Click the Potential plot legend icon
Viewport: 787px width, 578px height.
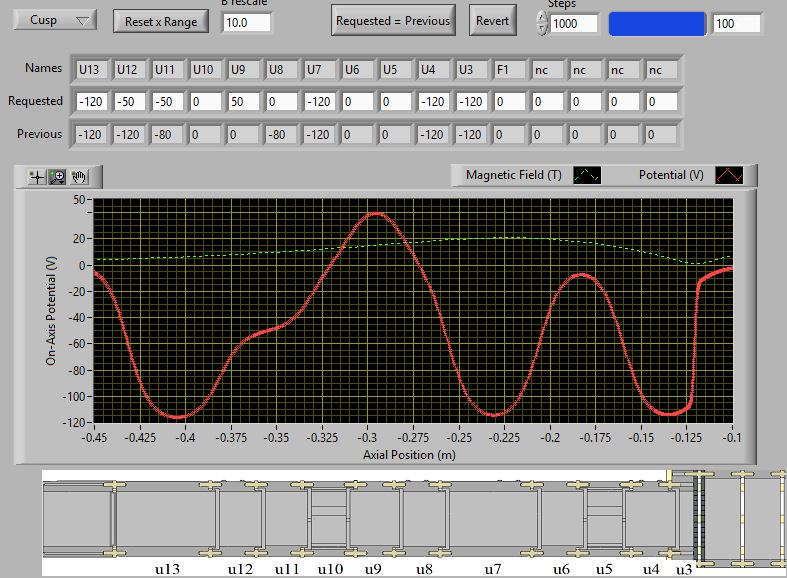tap(728, 175)
